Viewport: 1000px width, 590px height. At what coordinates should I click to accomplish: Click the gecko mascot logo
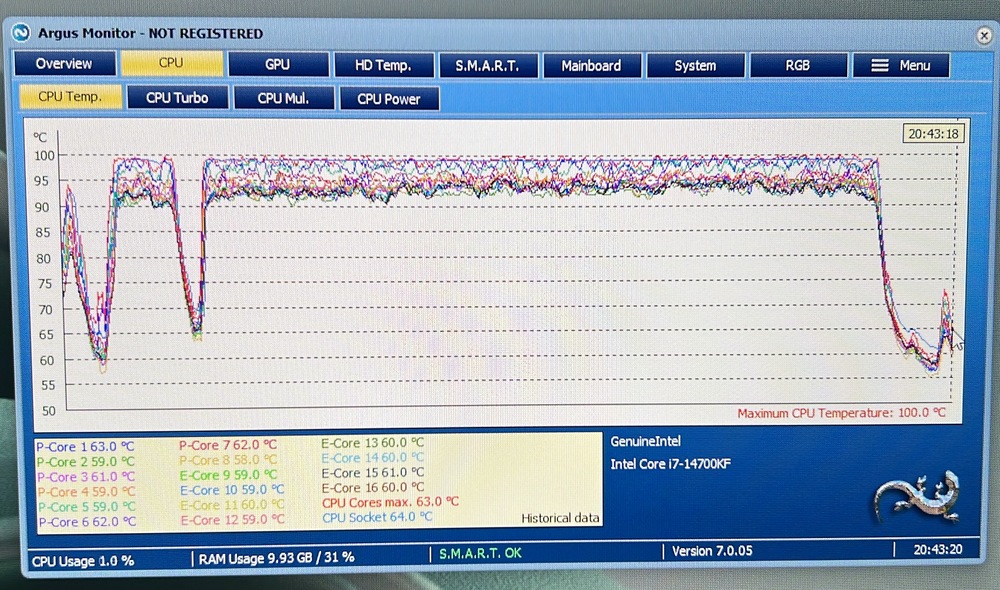918,496
